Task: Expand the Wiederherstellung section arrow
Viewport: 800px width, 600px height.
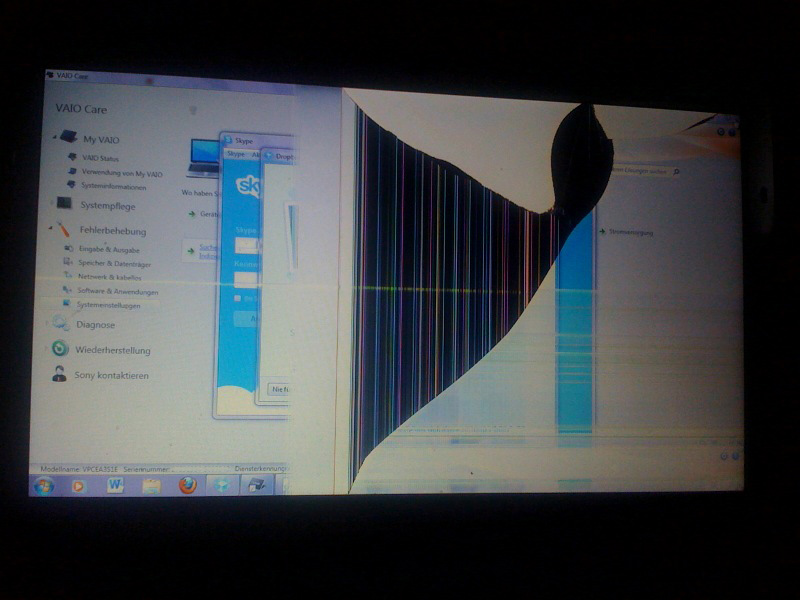Action: pos(46,348)
